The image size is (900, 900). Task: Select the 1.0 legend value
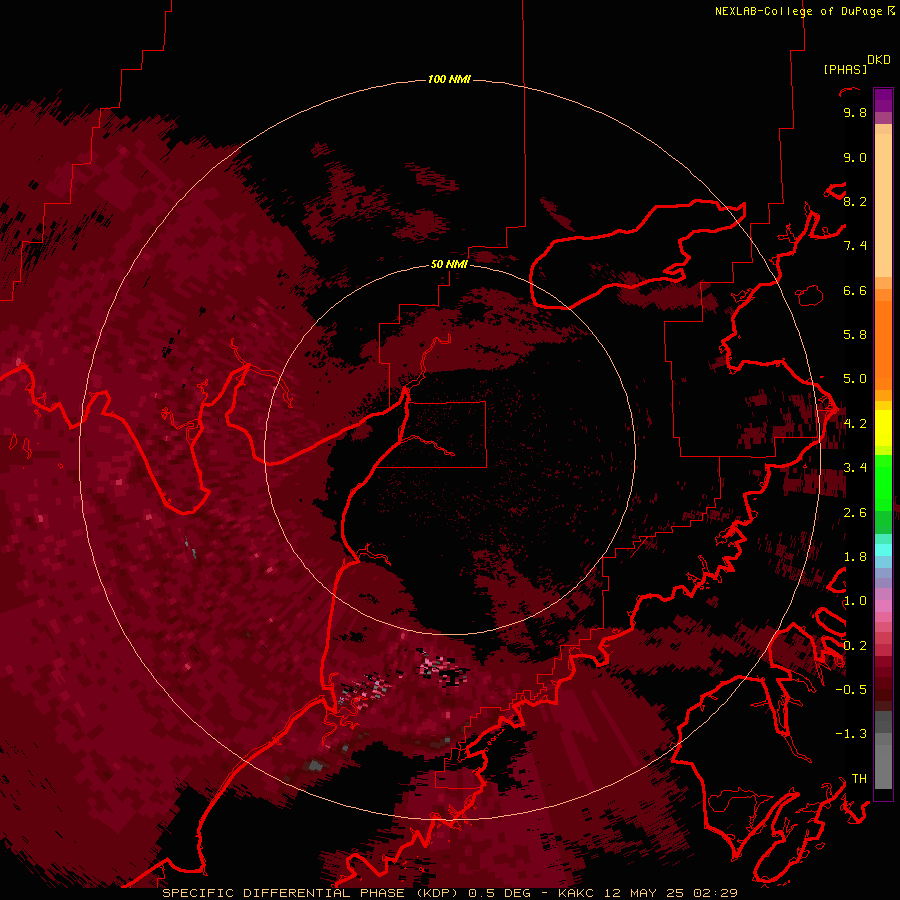pos(855,601)
